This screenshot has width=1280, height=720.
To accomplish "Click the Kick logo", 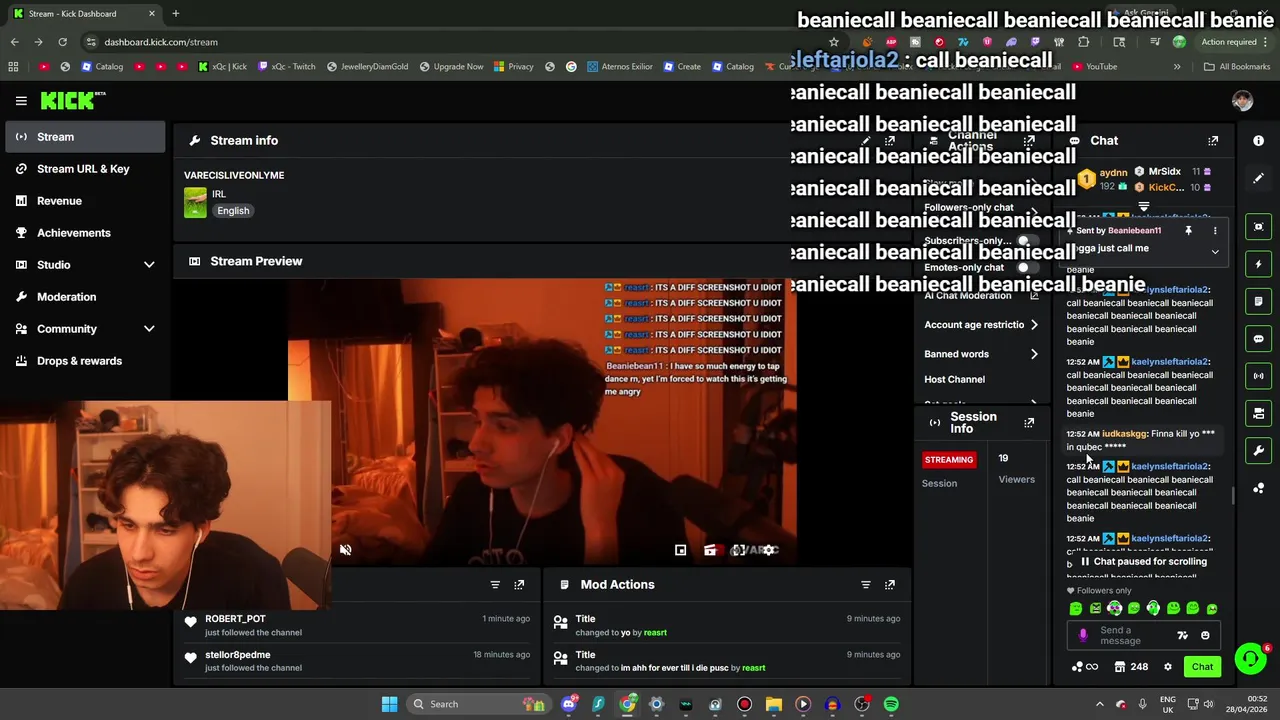I will click(73, 100).
